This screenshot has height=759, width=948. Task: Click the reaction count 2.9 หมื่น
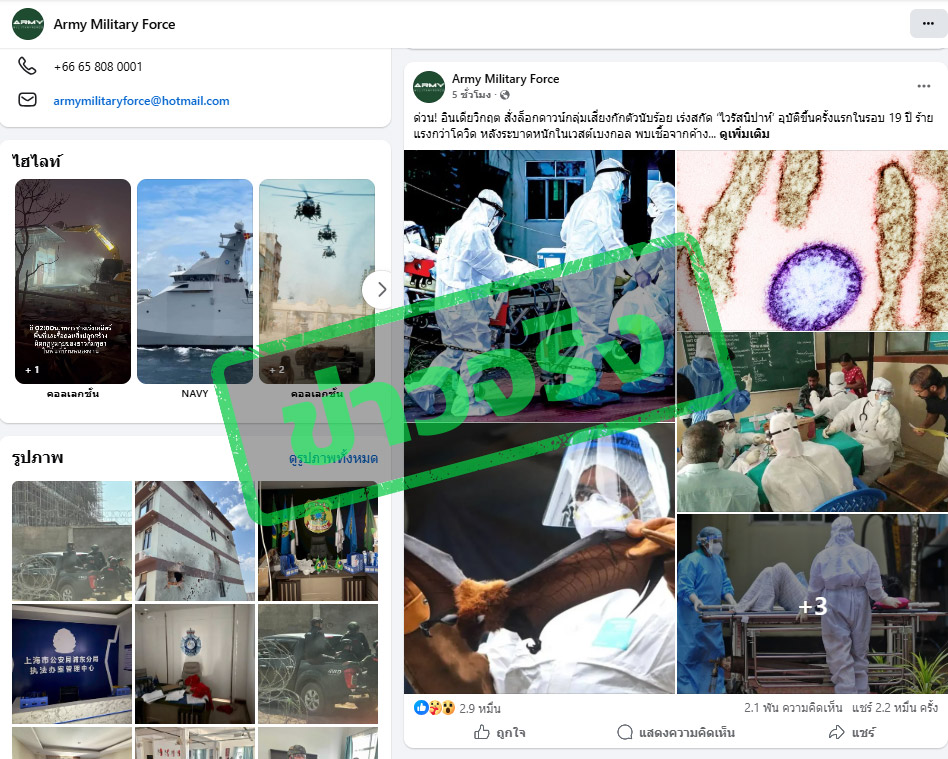coord(480,708)
